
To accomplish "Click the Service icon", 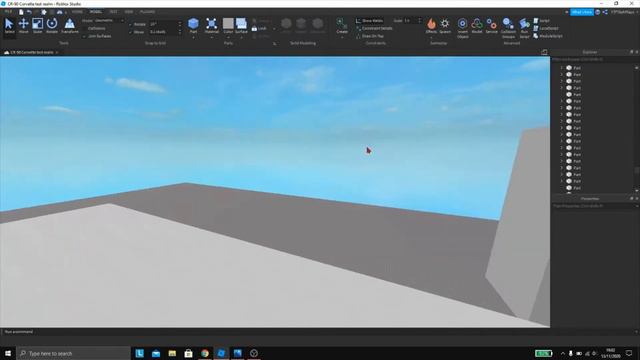I will 491,24.
